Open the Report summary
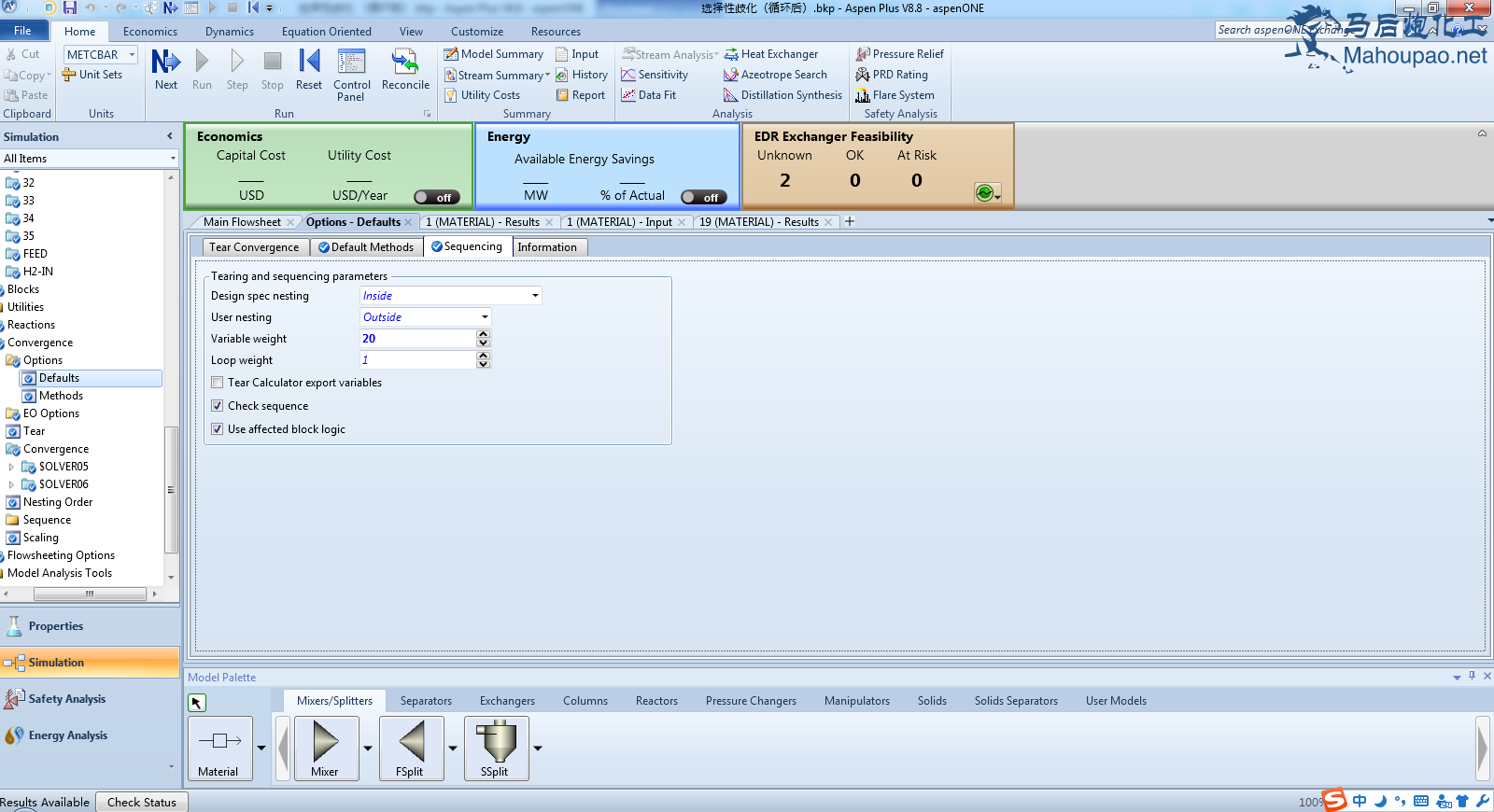 coord(580,95)
